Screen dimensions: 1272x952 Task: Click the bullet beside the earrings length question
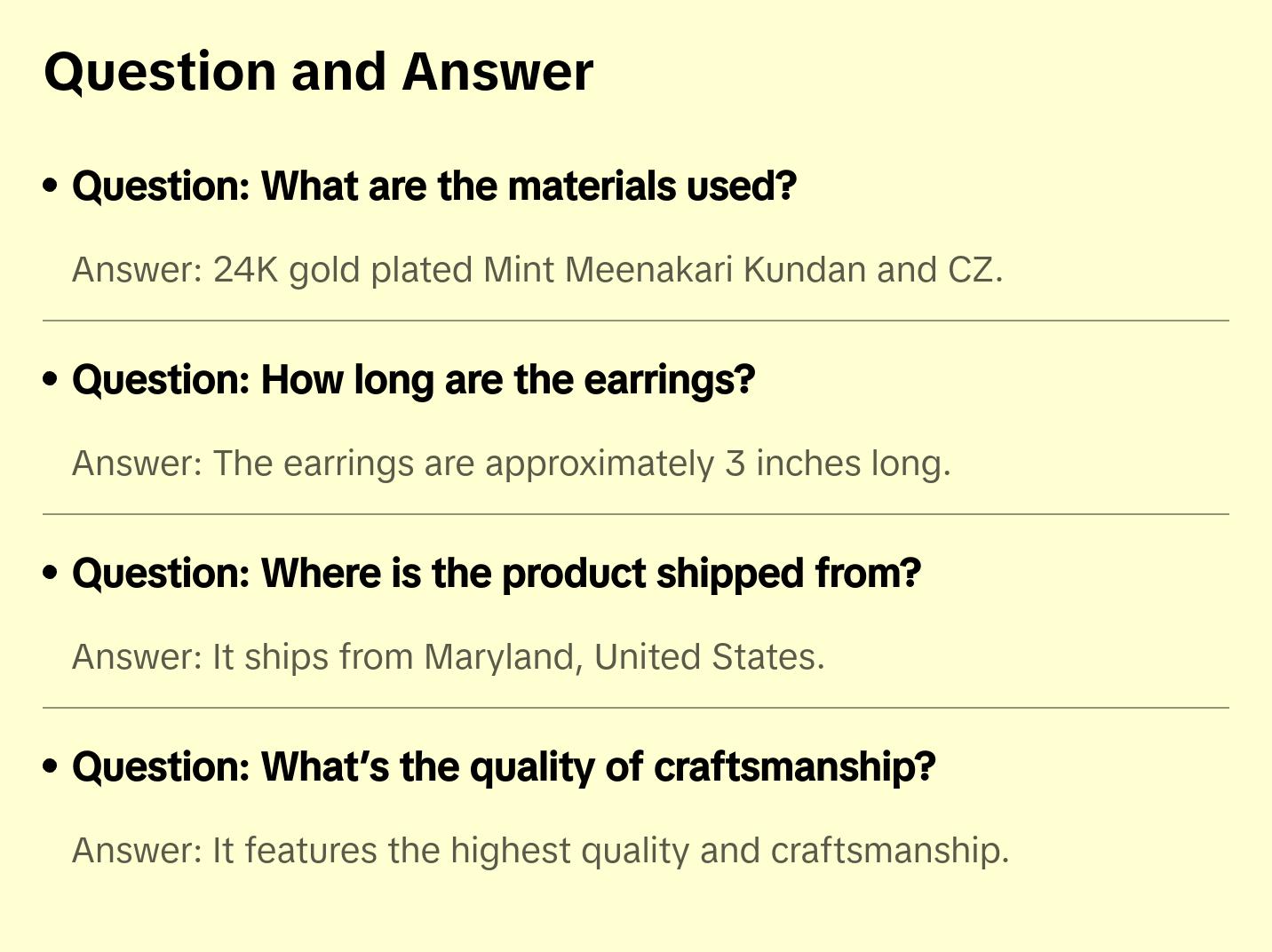pos(51,379)
